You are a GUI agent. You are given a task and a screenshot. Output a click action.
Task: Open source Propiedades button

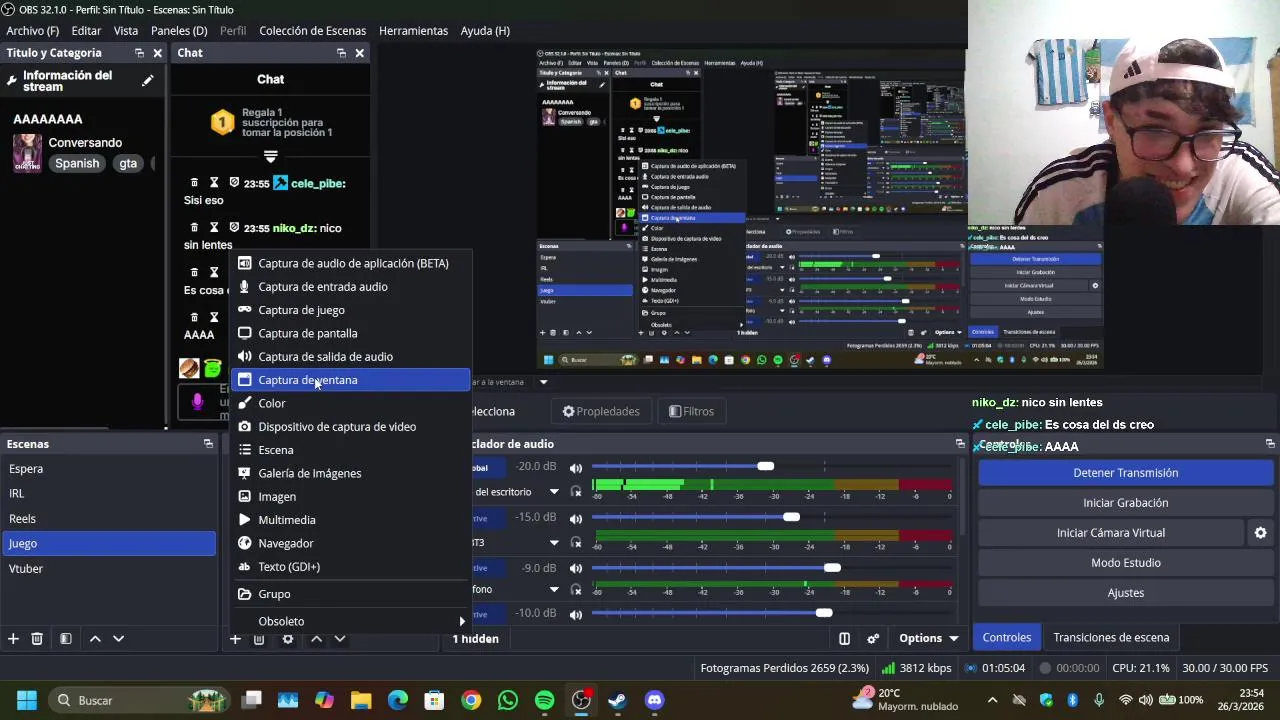[x=600, y=411]
